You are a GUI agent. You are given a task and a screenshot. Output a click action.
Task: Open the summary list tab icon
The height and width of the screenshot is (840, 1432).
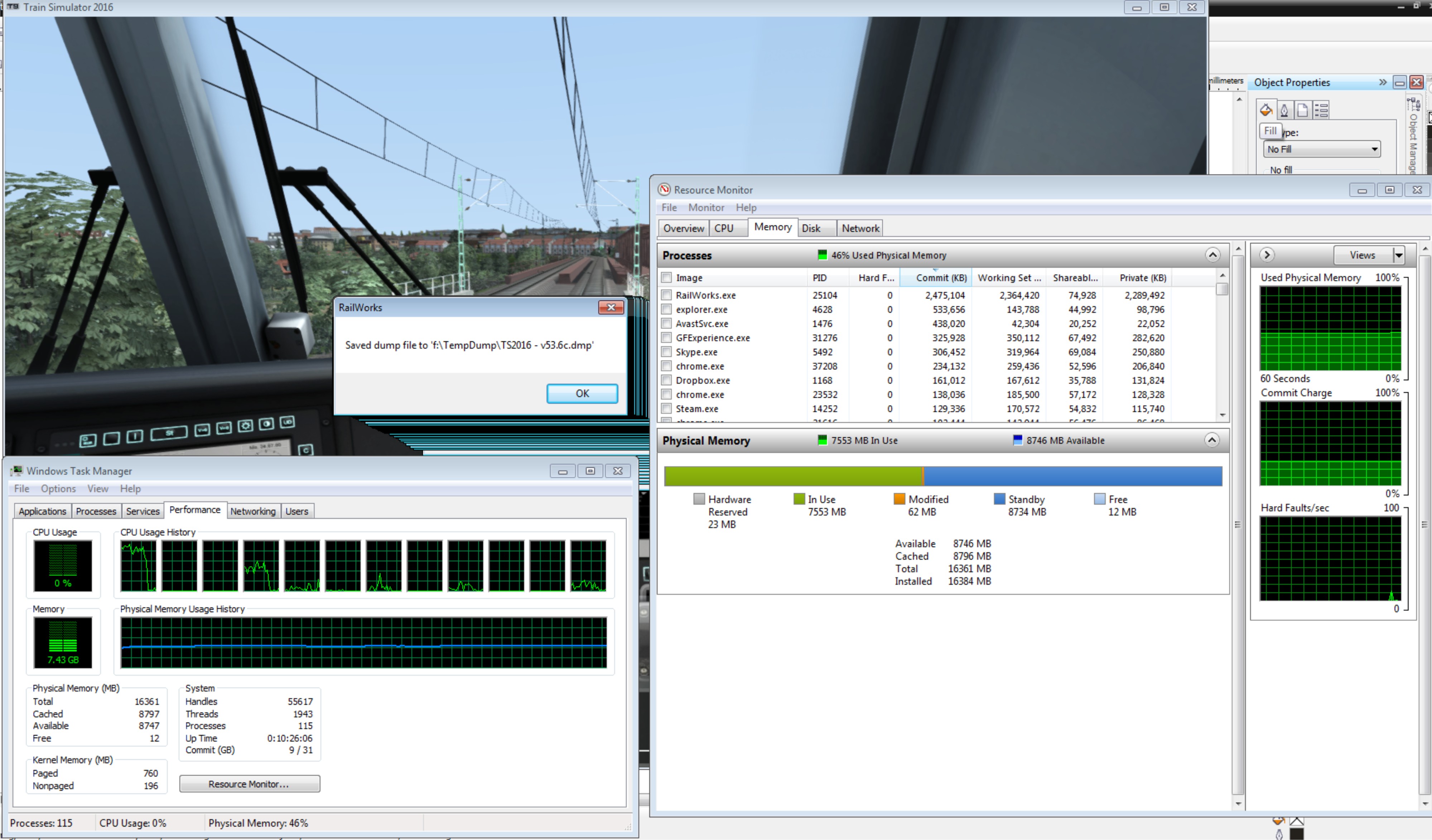[x=1321, y=110]
